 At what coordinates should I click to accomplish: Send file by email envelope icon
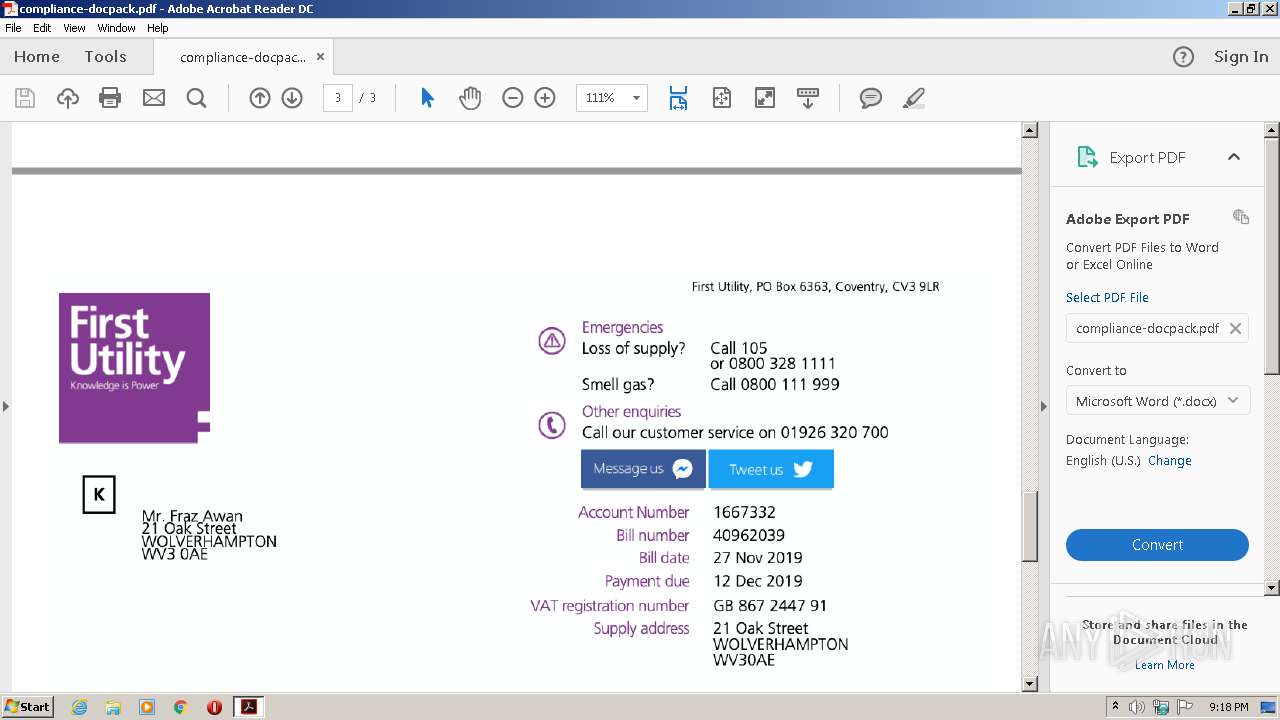154,98
